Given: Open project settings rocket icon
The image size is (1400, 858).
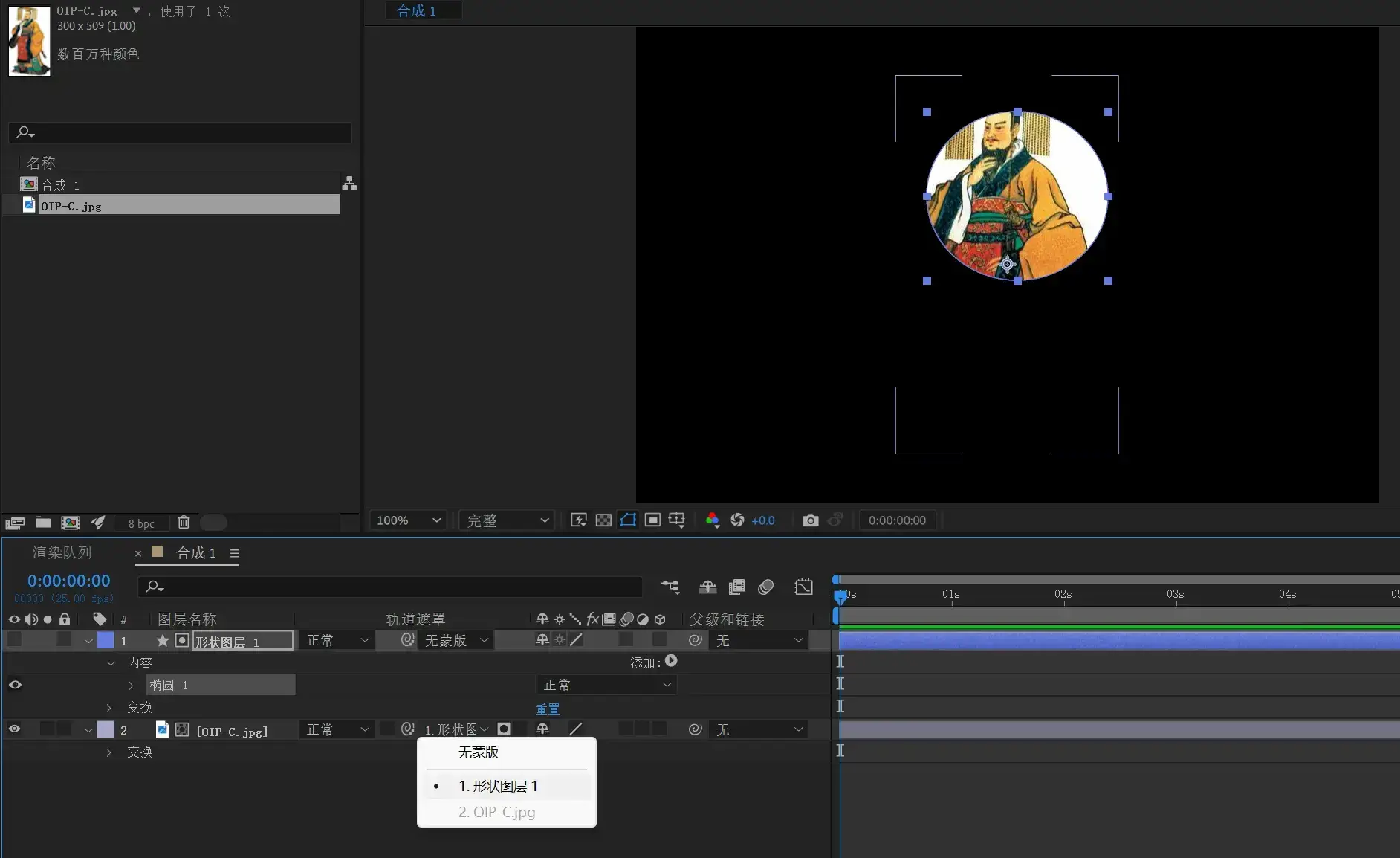Looking at the screenshot, I should click(98, 523).
